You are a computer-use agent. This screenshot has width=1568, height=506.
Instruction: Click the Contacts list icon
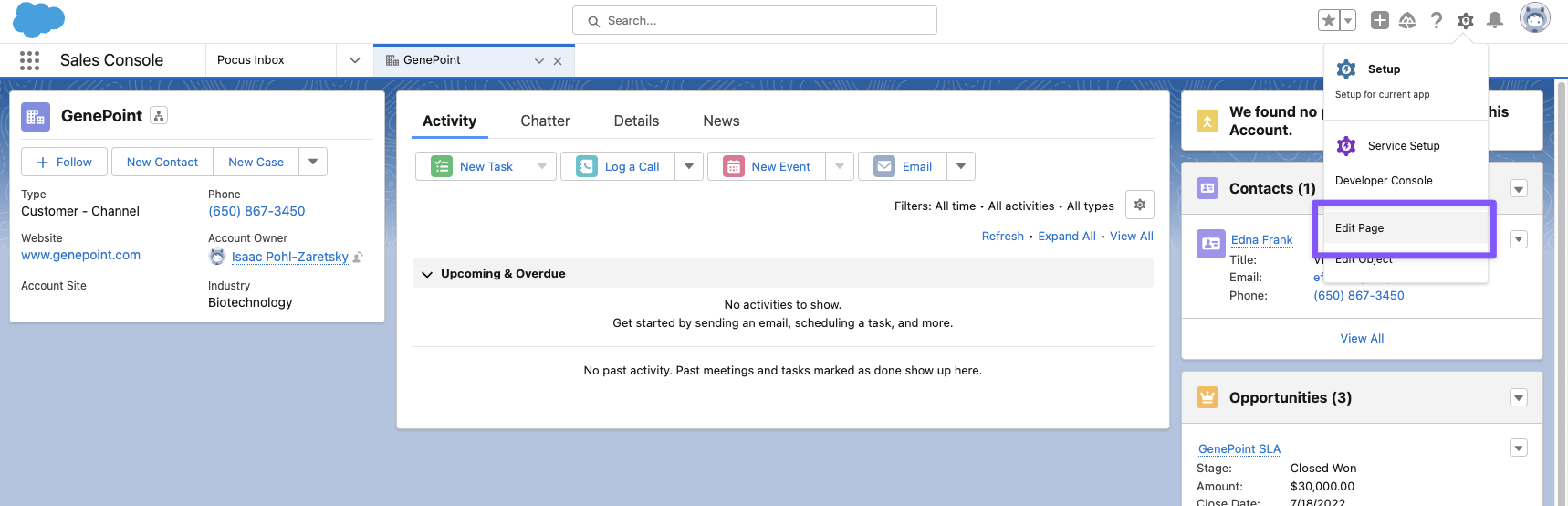click(1207, 188)
